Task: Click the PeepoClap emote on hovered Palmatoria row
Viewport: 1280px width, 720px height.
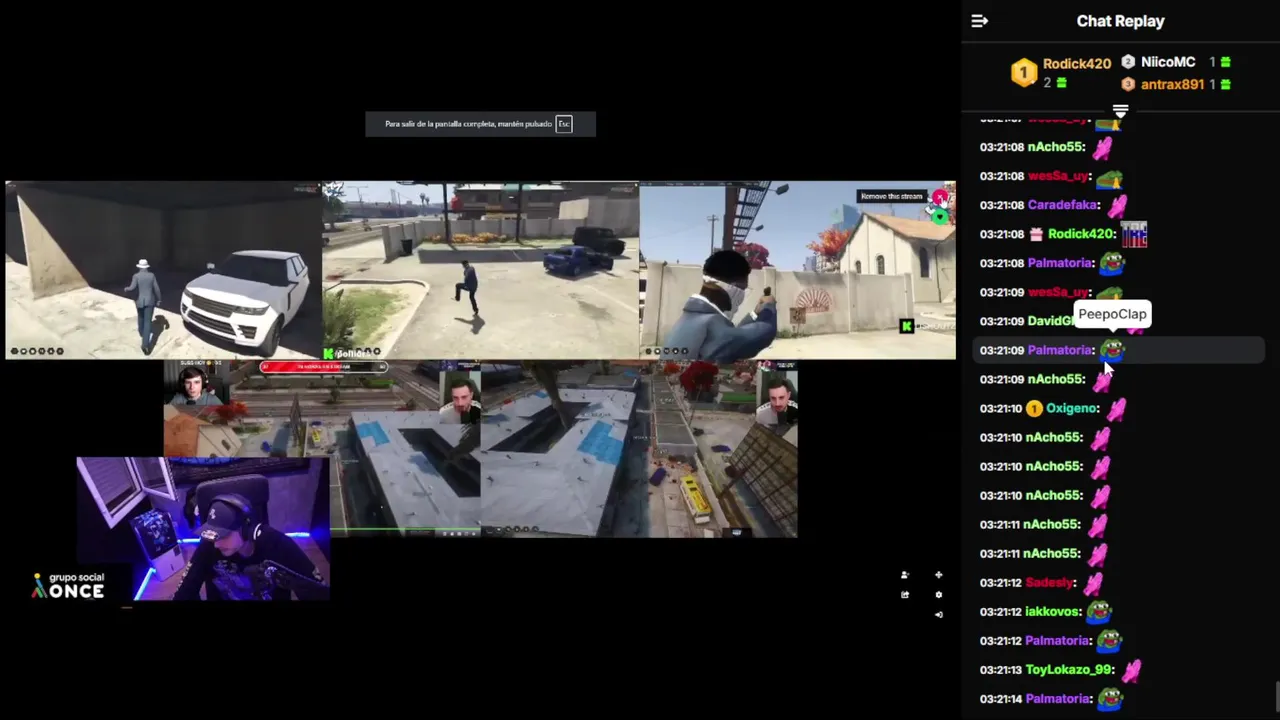Action: [1112, 350]
